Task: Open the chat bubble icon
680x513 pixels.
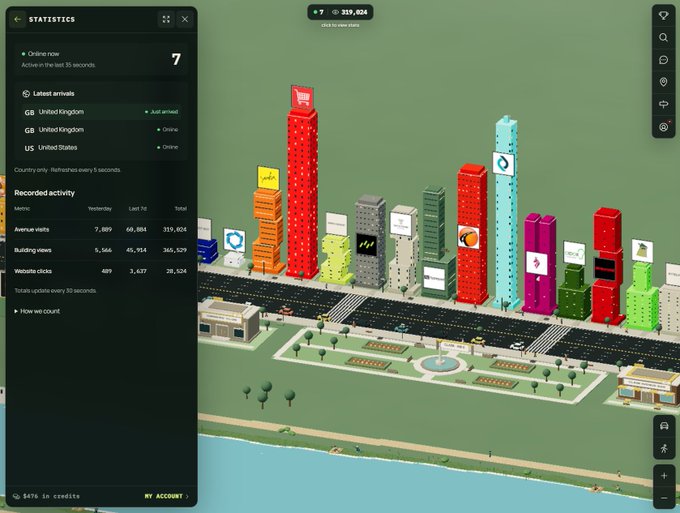Action: pos(663,60)
